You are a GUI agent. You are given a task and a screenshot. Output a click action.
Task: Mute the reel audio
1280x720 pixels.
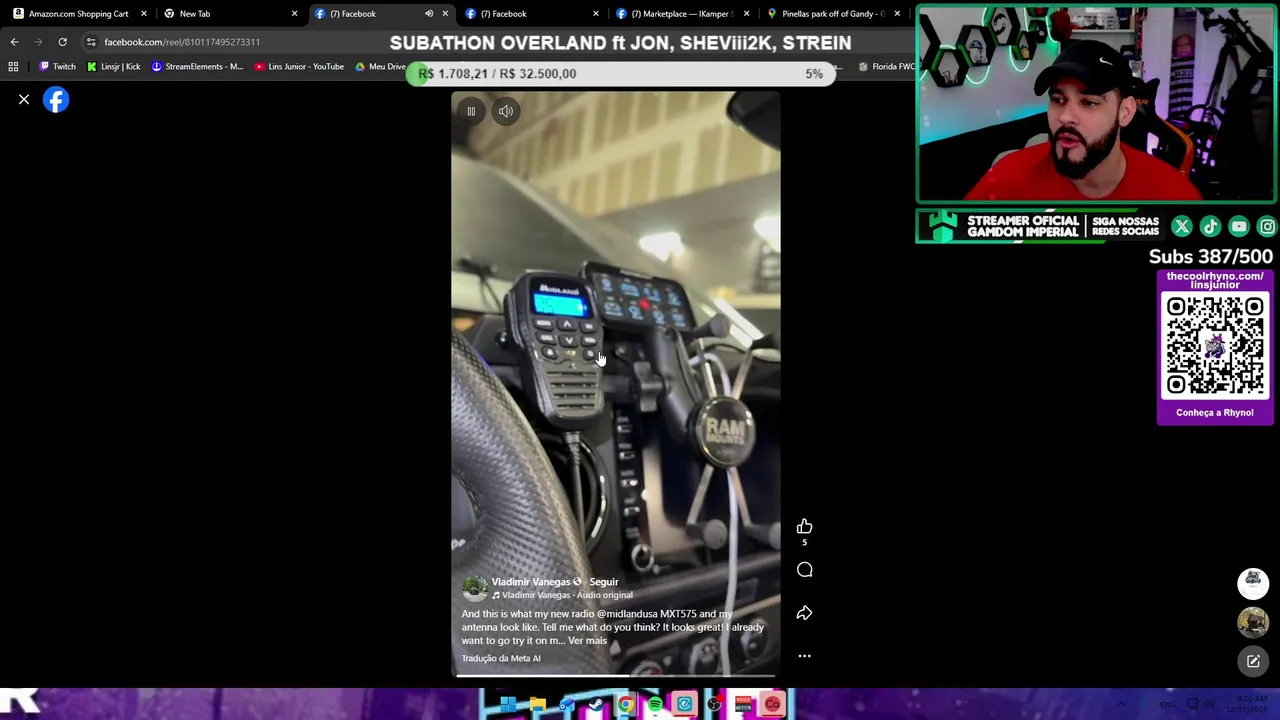point(506,111)
